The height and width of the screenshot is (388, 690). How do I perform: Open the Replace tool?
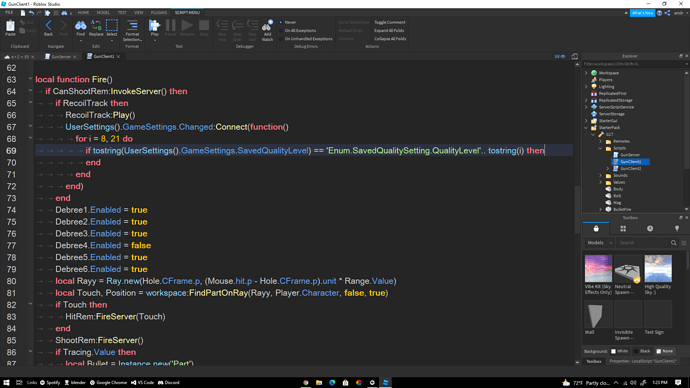coord(96,27)
